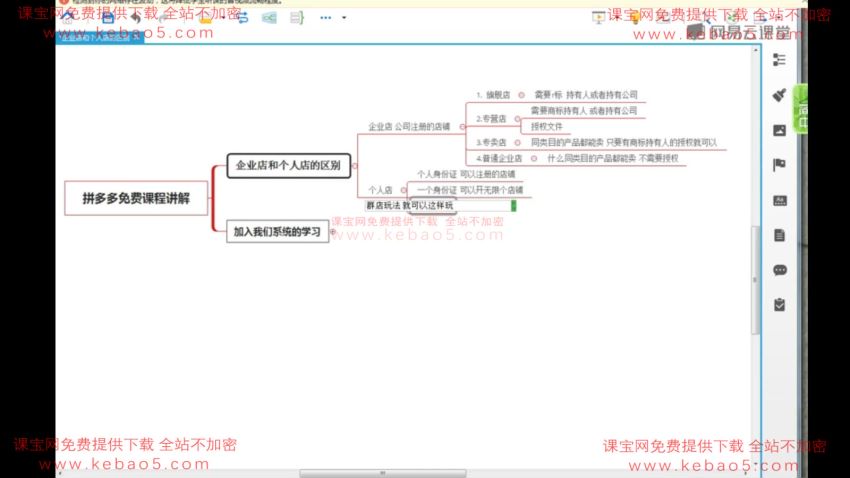Screen dimensions: 850x478
Task: Click inside the 群店玩法 就可以这样玩 edit field
Action: (440, 206)
